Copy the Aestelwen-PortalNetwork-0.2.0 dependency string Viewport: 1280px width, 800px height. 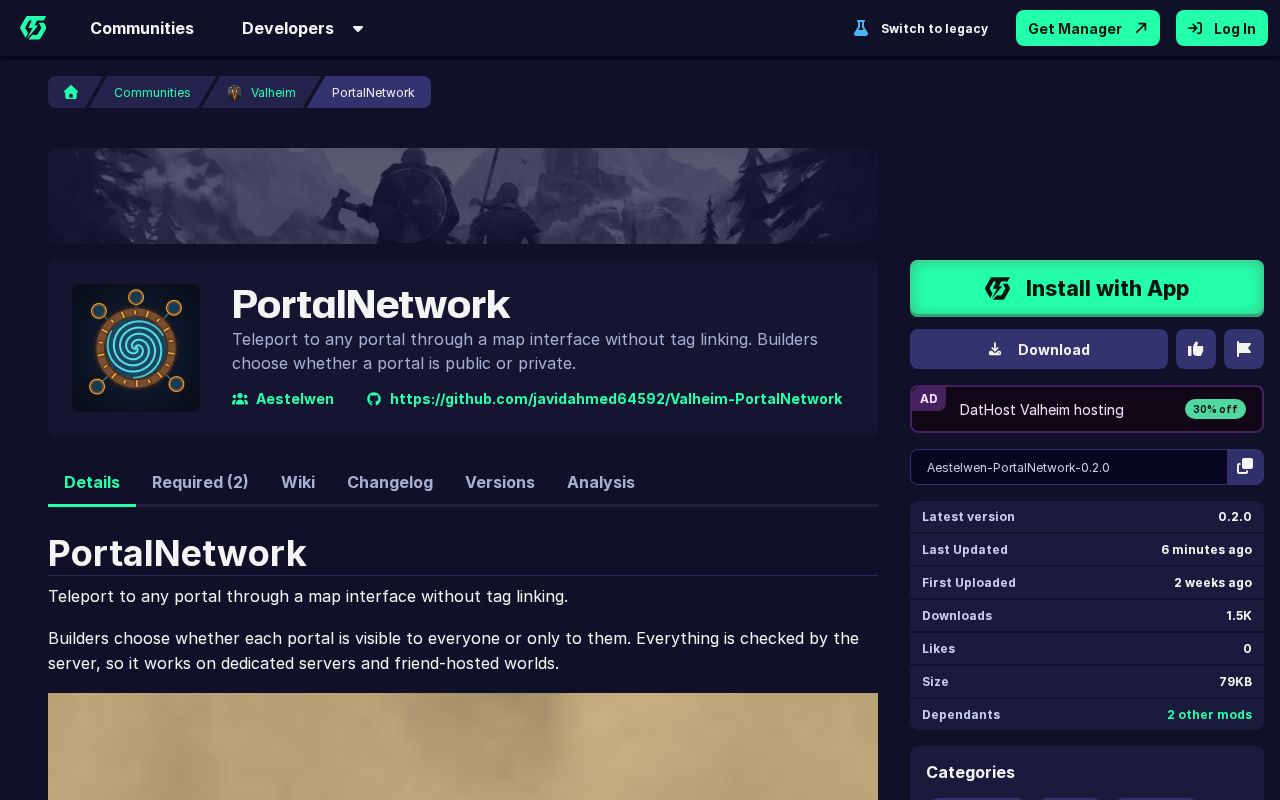click(x=1245, y=467)
